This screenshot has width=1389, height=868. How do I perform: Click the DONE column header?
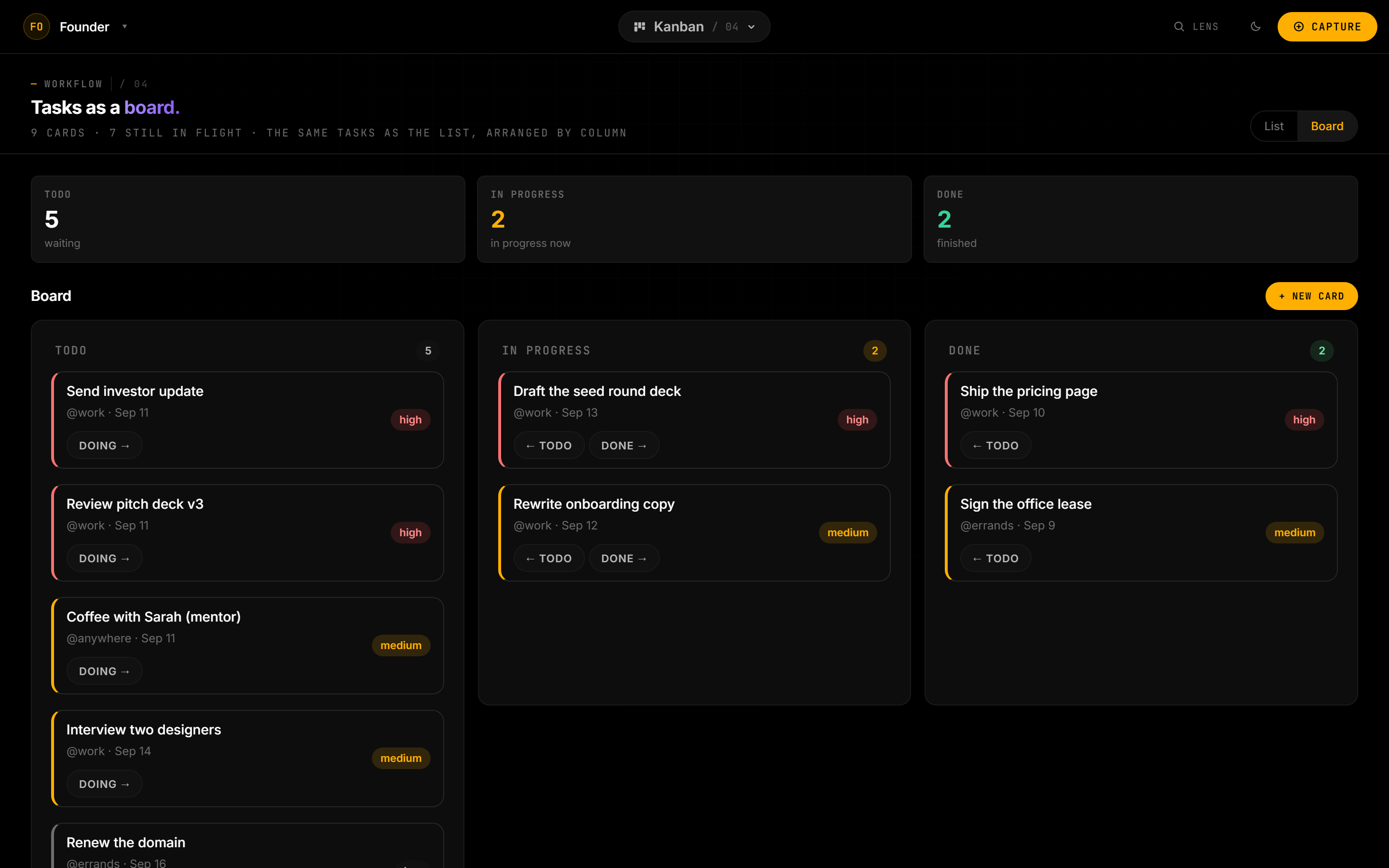[x=964, y=350]
